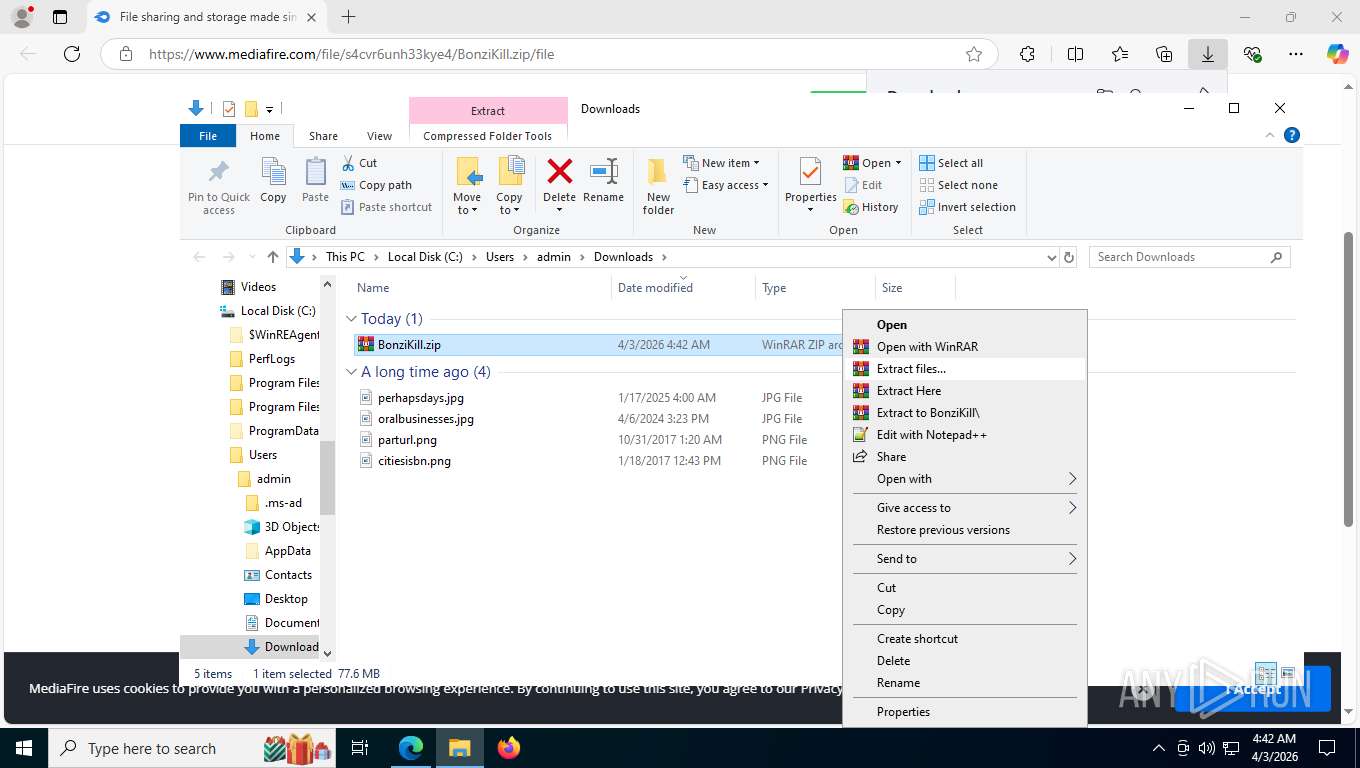Screen dimensions: 1360x768
Task: Click Invert selection in the ribbon
Action: (967, 207)
